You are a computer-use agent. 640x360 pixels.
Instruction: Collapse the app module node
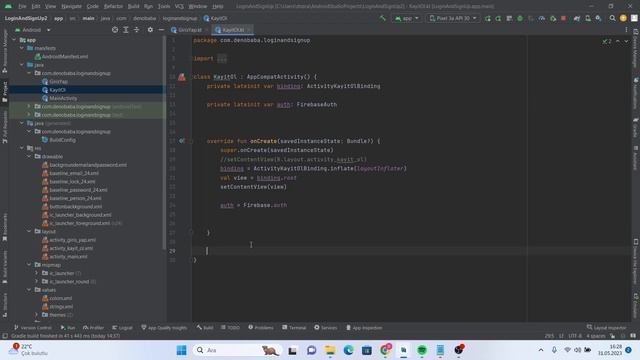[x=14, y=40]
